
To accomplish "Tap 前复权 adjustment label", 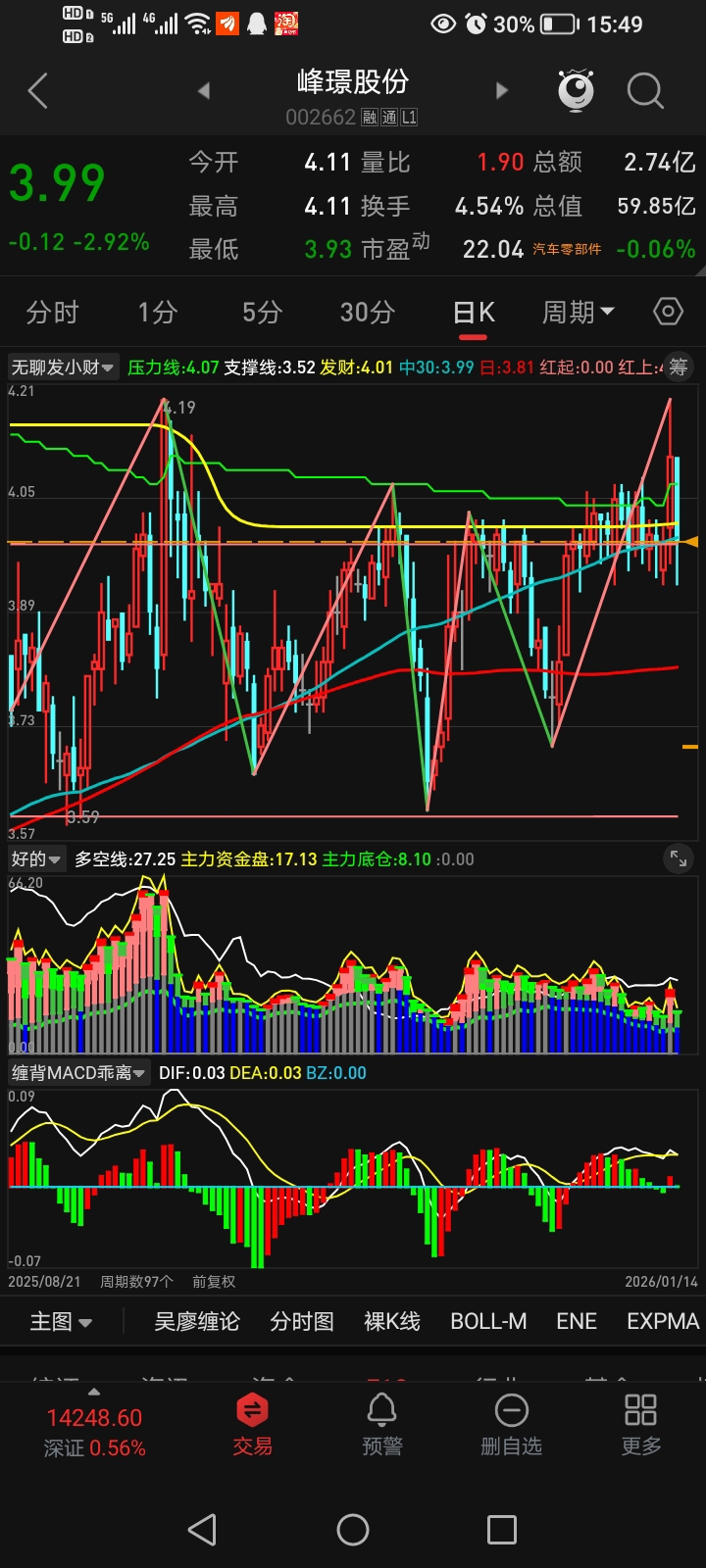I will click(214, 1281).
